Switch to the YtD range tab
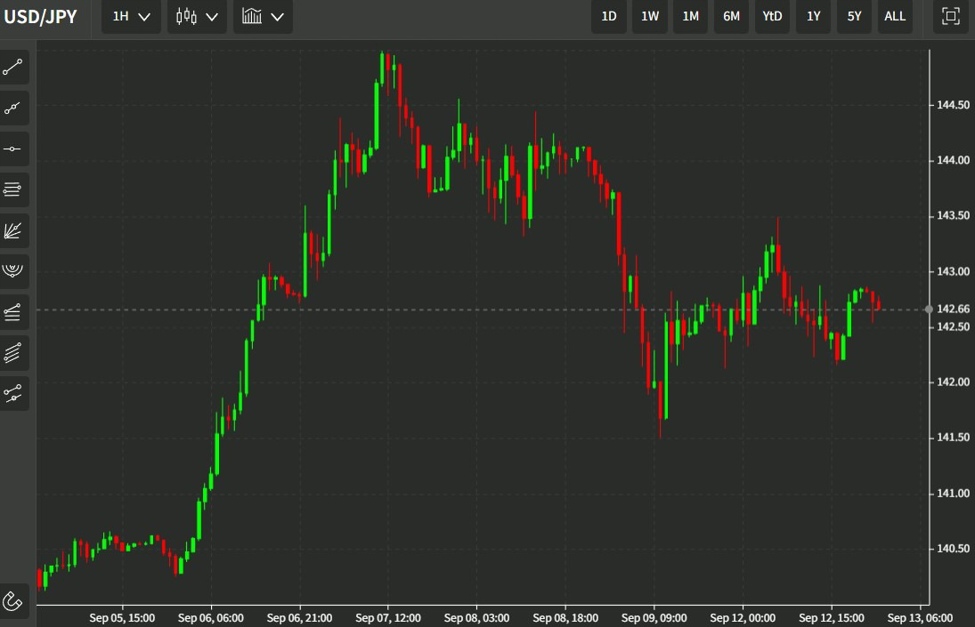975x627 pixels. point(771,16)
